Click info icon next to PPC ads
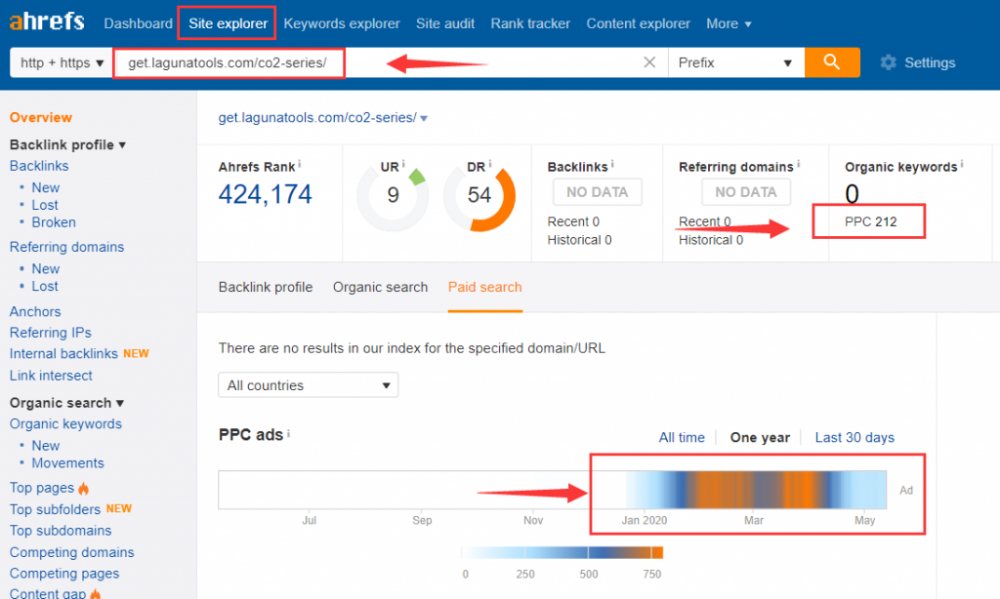1000x599 pixels. tap(288, 434)
